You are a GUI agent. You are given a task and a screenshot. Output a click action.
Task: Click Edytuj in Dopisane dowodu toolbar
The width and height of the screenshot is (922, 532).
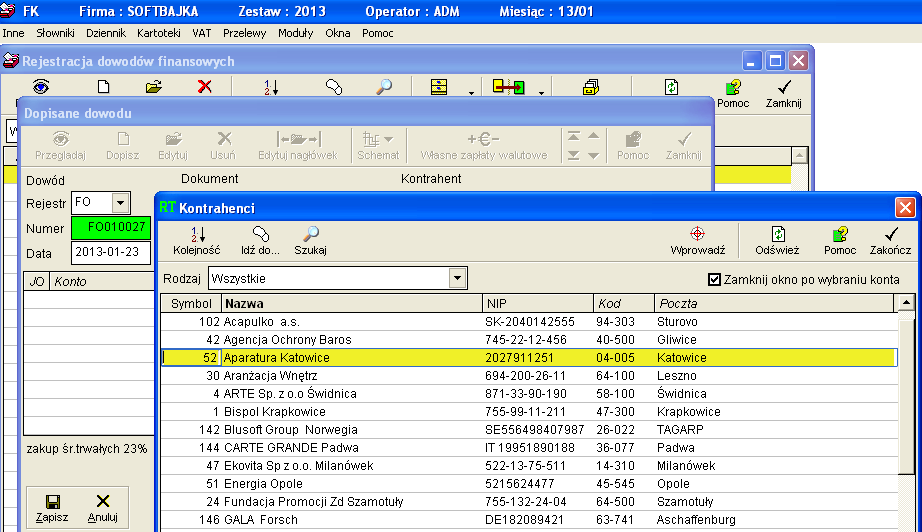pyautogui.click(x=173, y=146)
